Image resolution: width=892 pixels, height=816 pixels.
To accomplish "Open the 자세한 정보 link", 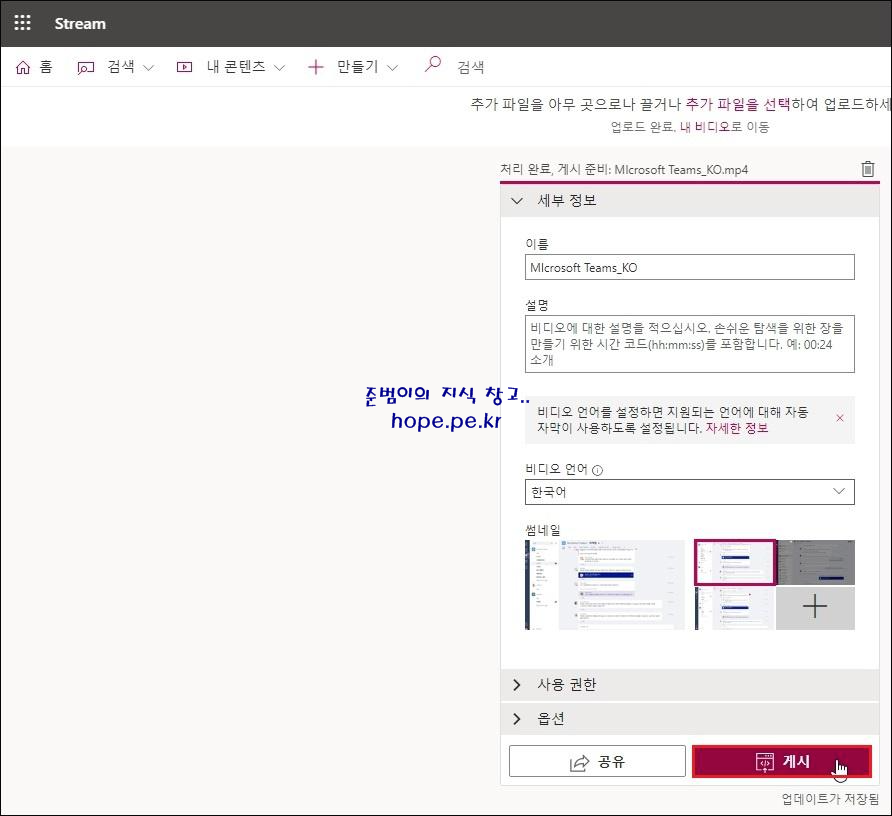I will click(x=737, y=428).
